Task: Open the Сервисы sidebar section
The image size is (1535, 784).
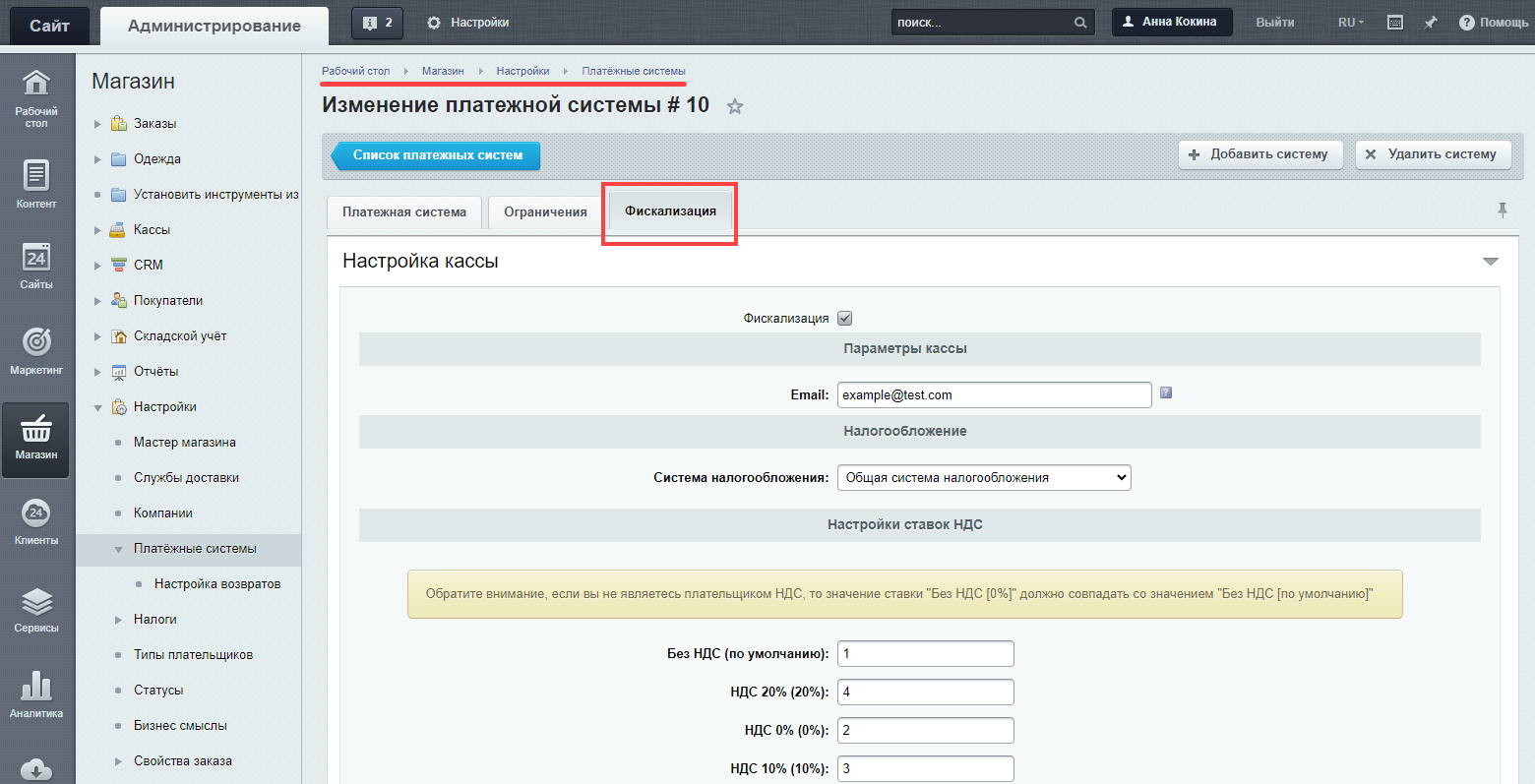Action: click(36, 609)
